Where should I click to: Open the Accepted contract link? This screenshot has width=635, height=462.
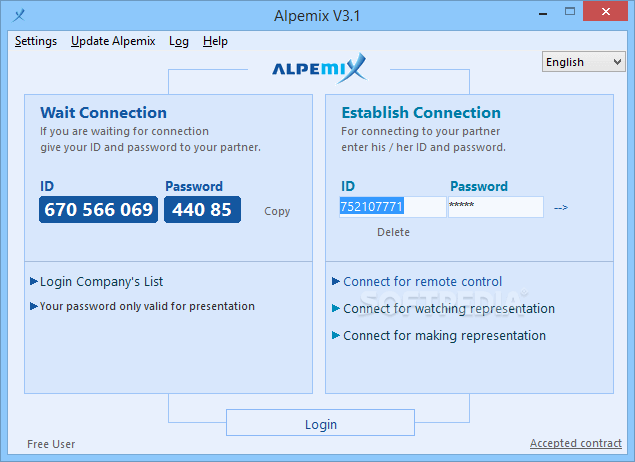[x=575, y=443]
